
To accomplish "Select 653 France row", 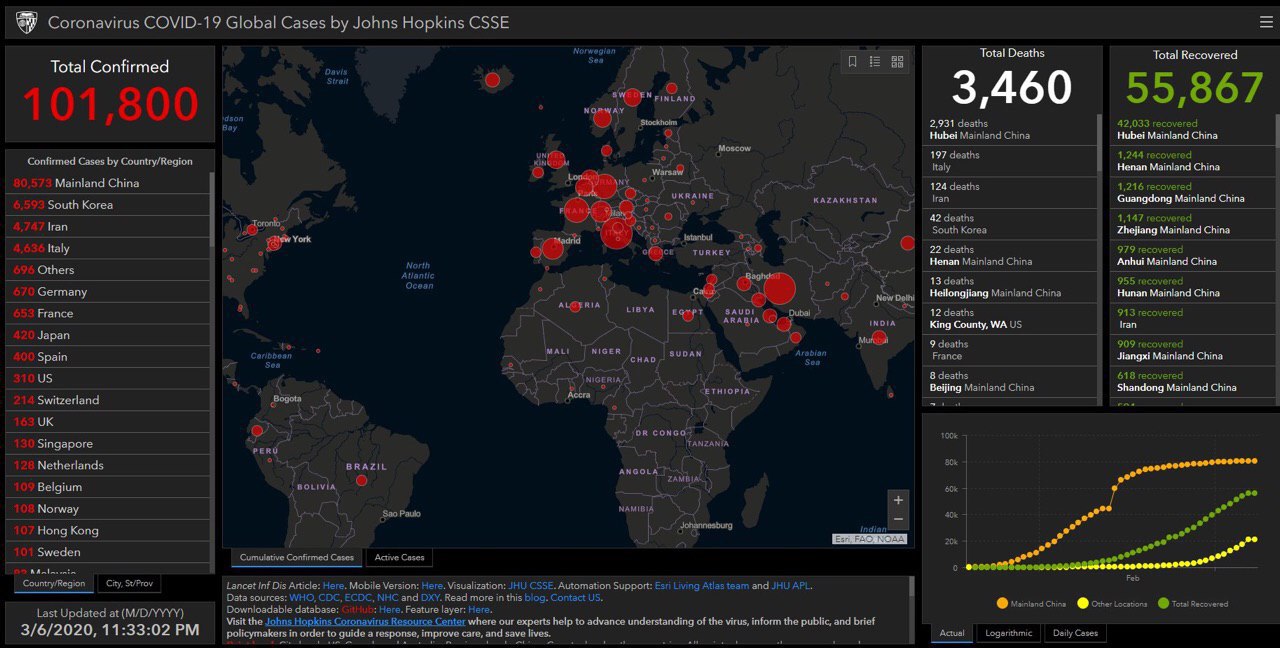I will coord(108,313).
